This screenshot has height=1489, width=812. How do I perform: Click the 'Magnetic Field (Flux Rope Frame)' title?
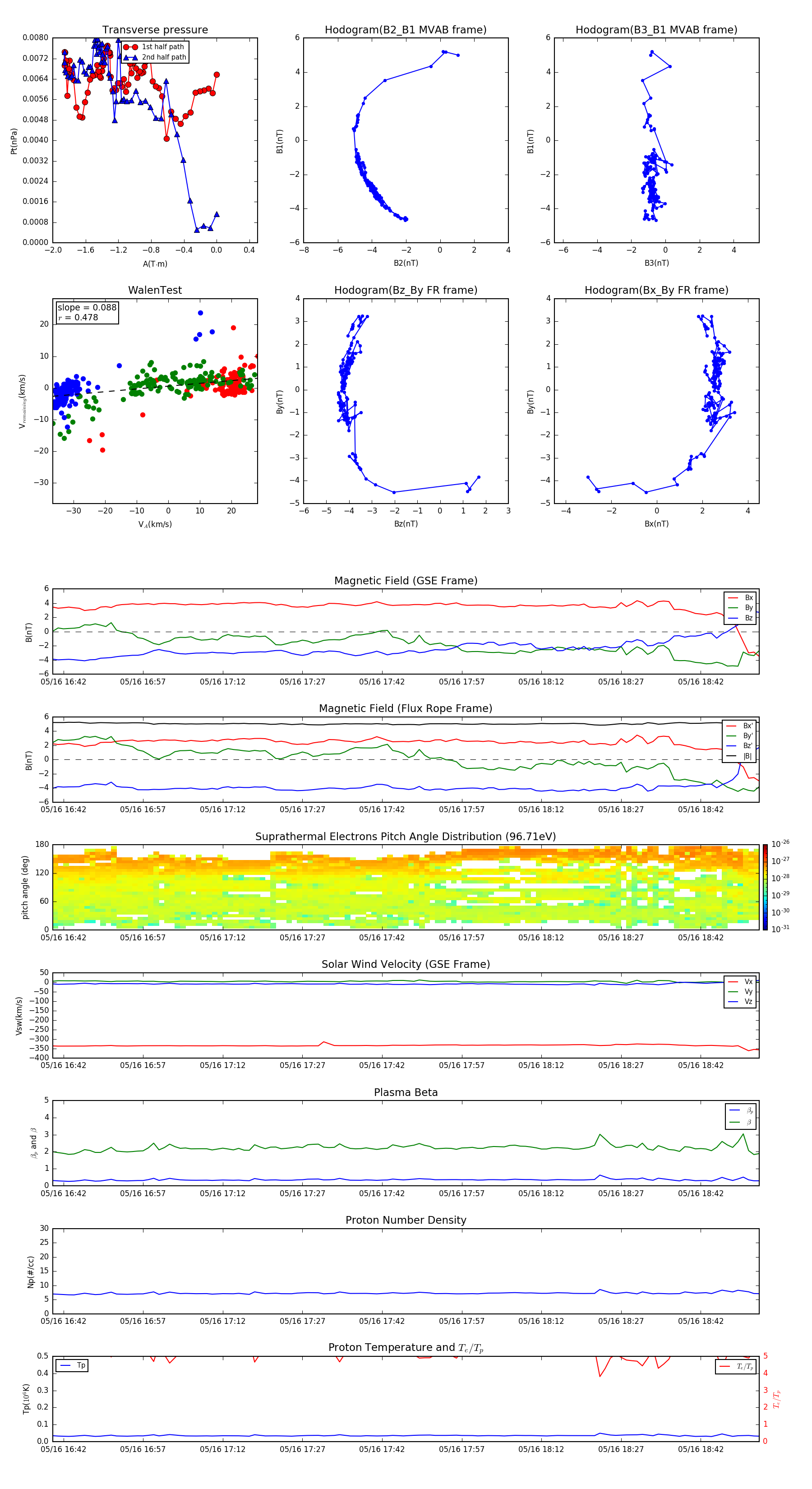(x=406, y=709)
